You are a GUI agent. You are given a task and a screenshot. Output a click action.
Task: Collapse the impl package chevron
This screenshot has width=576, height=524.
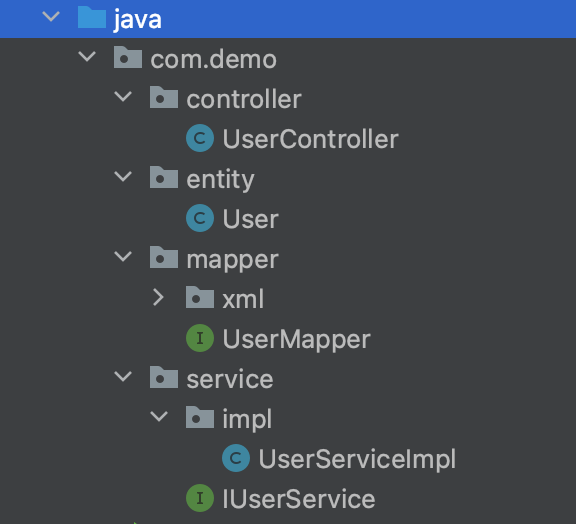(159, 416)
